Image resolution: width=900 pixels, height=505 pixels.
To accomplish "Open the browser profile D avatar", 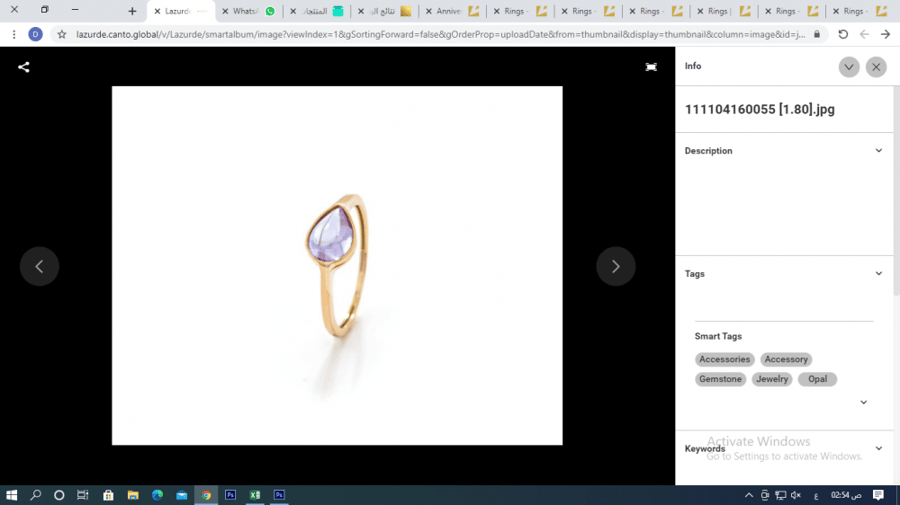I will 36,34.
